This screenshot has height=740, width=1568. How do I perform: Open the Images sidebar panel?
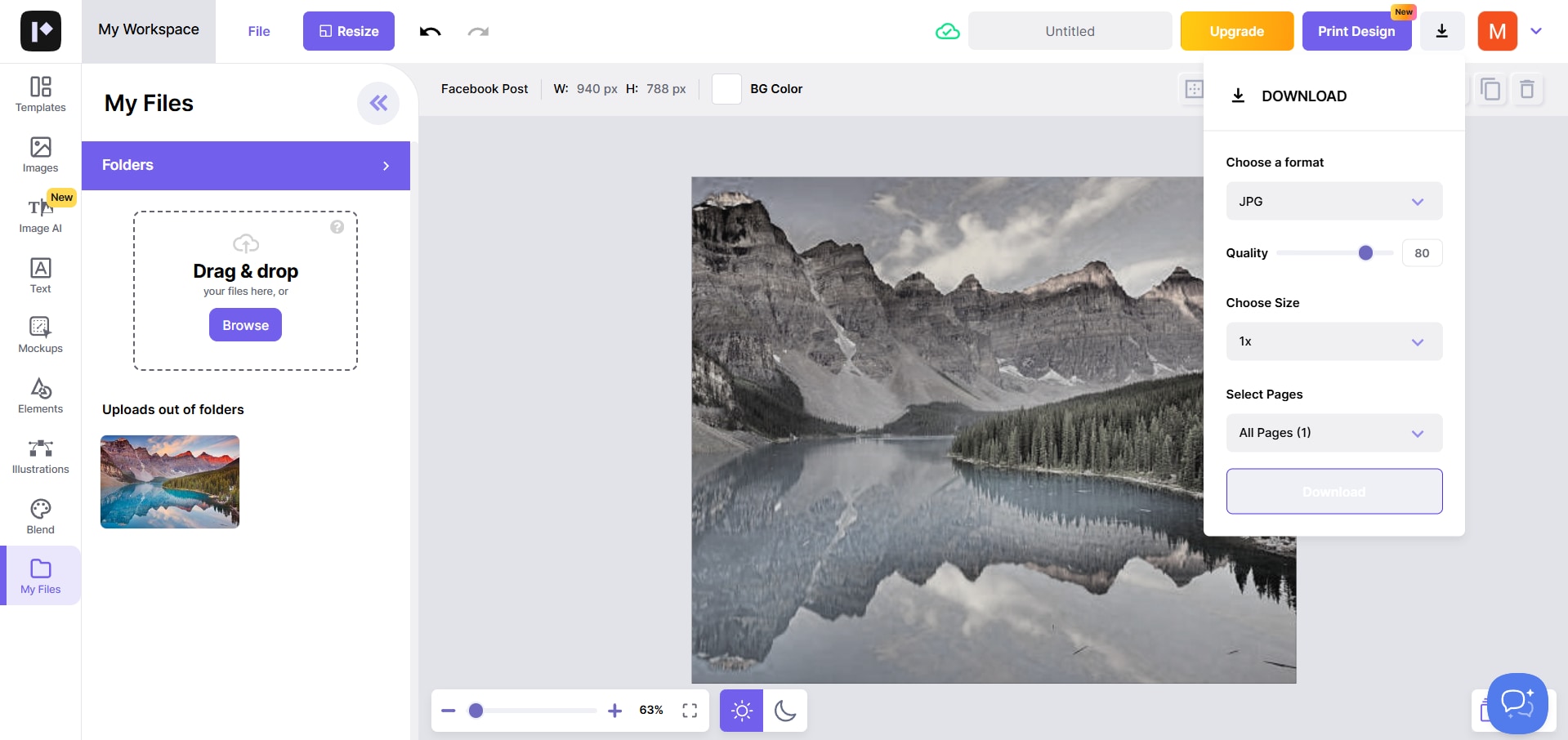pyautogui.click(x=41, y=154)
